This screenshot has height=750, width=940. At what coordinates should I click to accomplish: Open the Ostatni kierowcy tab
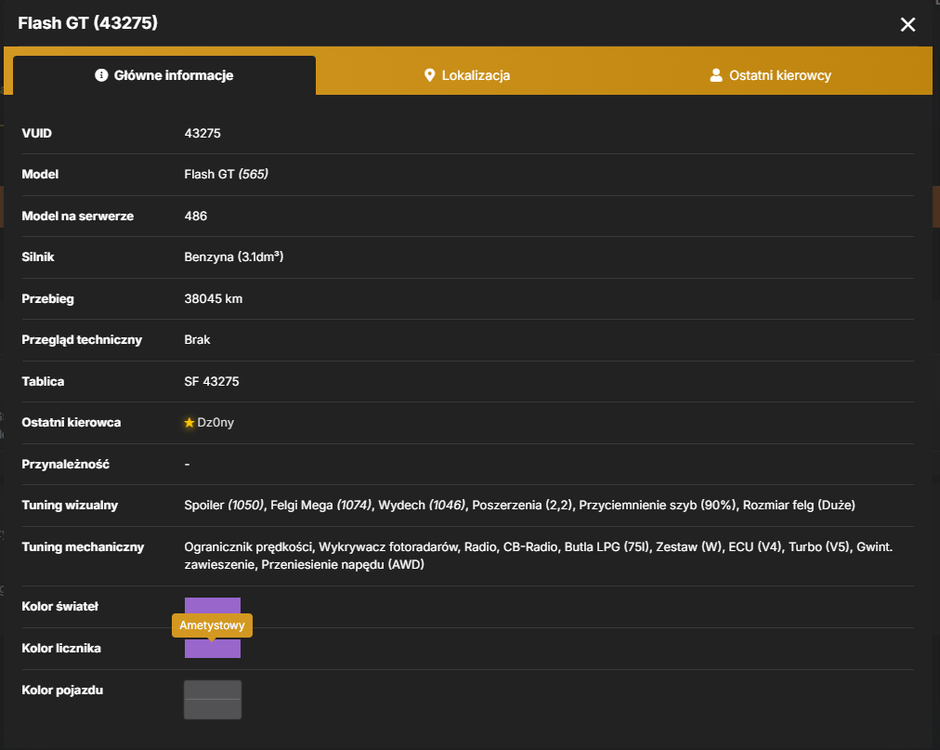point(770,76)
